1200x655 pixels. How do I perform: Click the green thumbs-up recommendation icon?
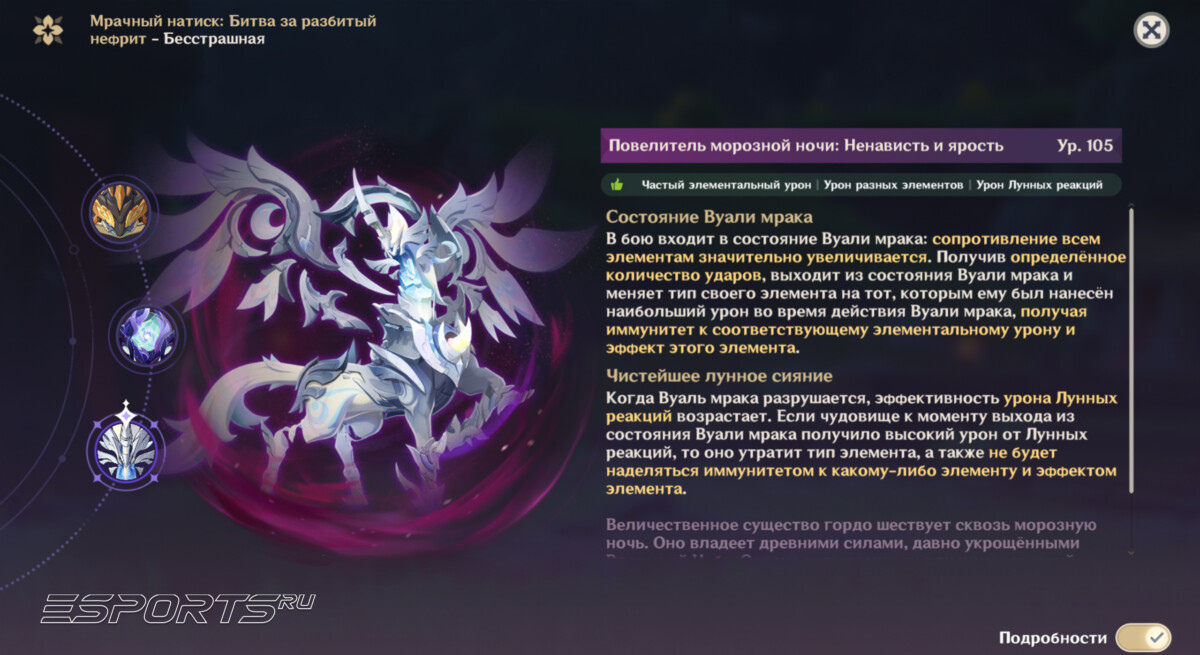click(x=617, y=185)
